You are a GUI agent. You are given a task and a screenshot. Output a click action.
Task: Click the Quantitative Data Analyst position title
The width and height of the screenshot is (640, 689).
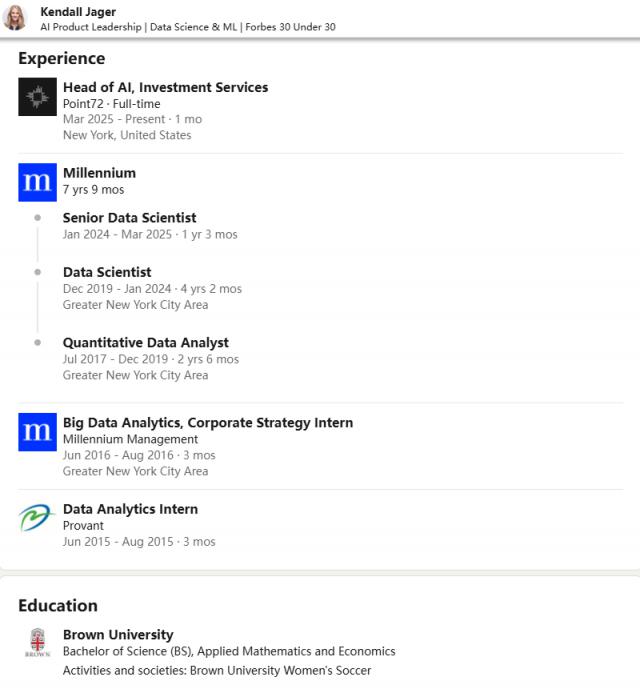[145, 342]
